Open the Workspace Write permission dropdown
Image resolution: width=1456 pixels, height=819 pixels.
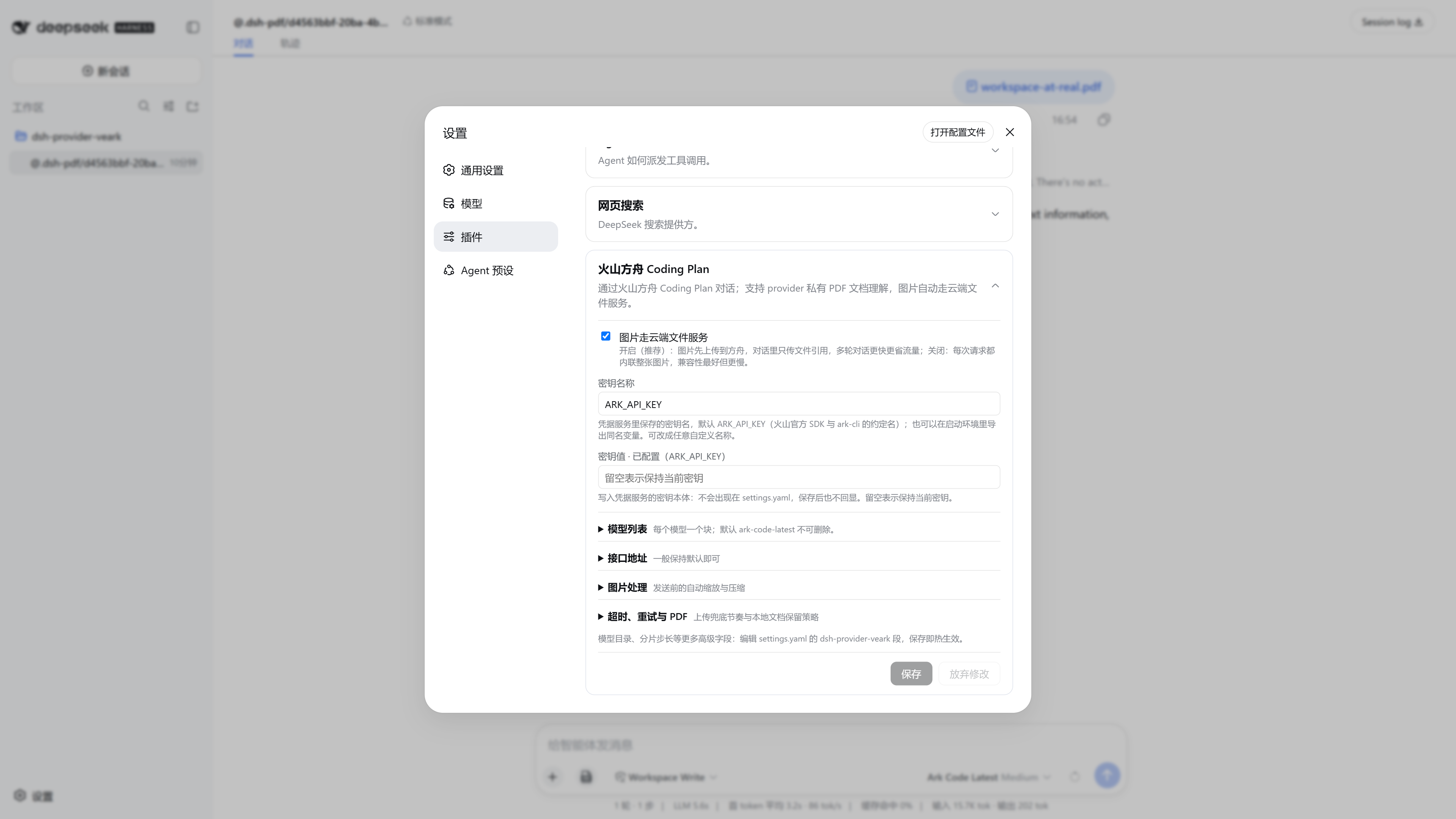(667, 777)
